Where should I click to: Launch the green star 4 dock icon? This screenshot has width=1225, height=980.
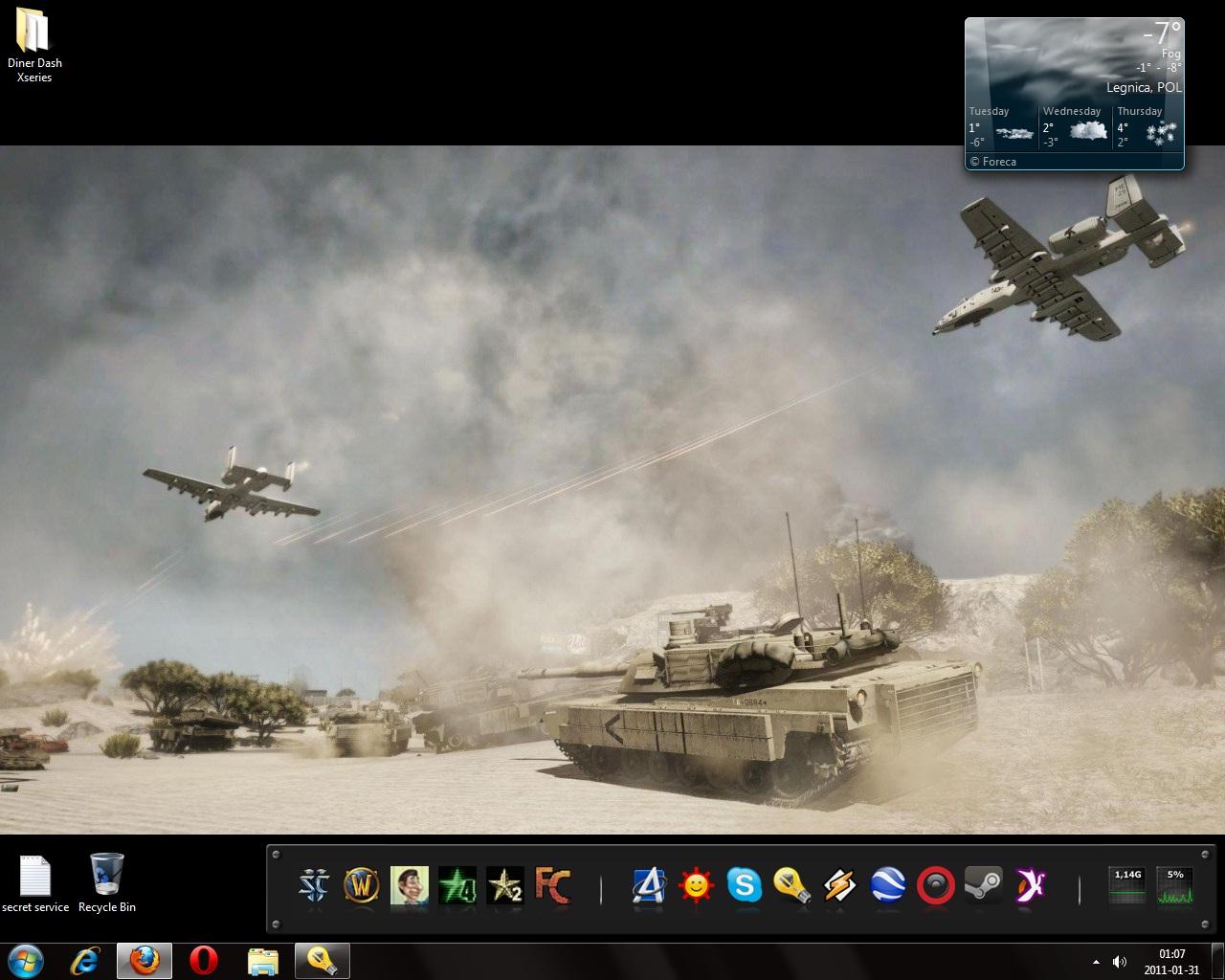[457, 886]
